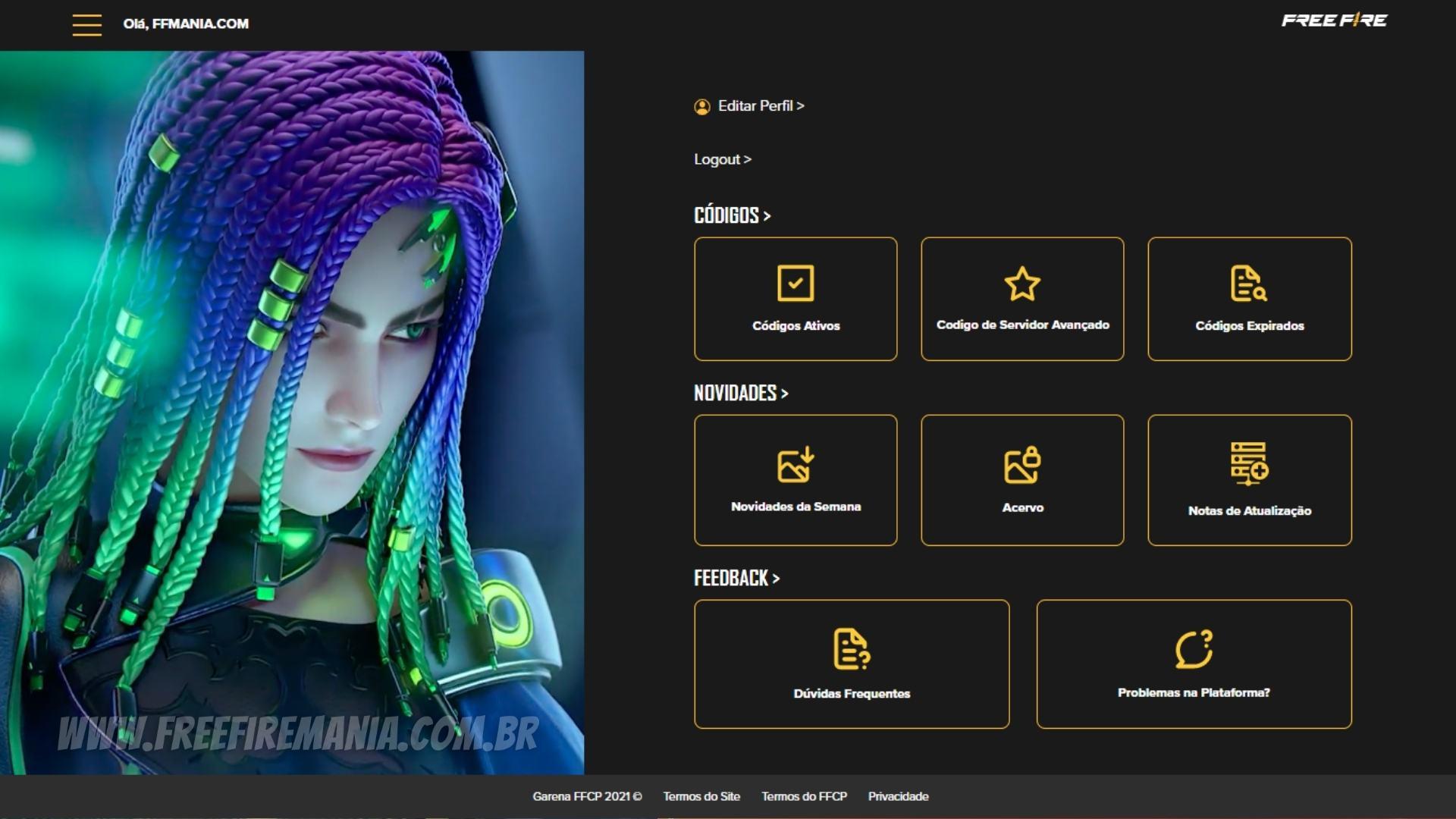Click the Free Fire logo

pos(1334,20)
